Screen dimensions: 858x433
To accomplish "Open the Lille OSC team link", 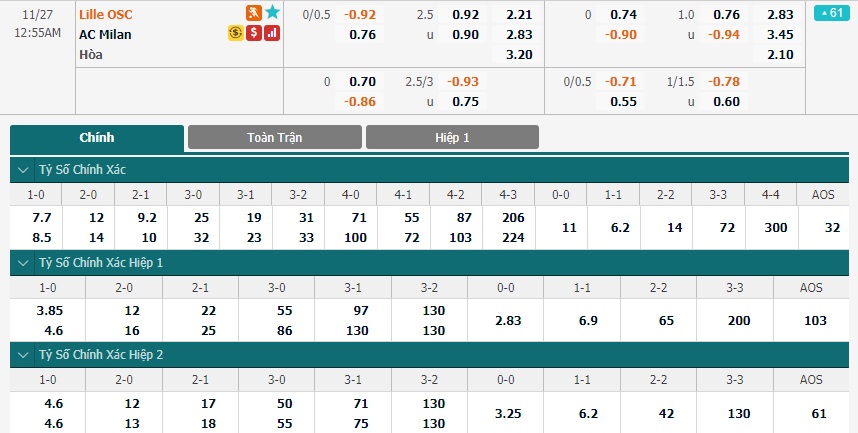I will tap(106, 14).
